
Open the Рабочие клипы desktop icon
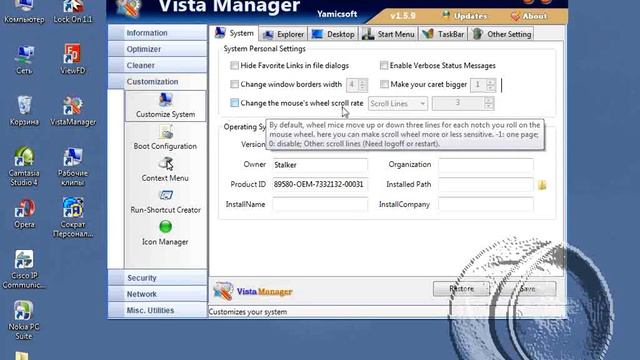(x=73, y=167)
